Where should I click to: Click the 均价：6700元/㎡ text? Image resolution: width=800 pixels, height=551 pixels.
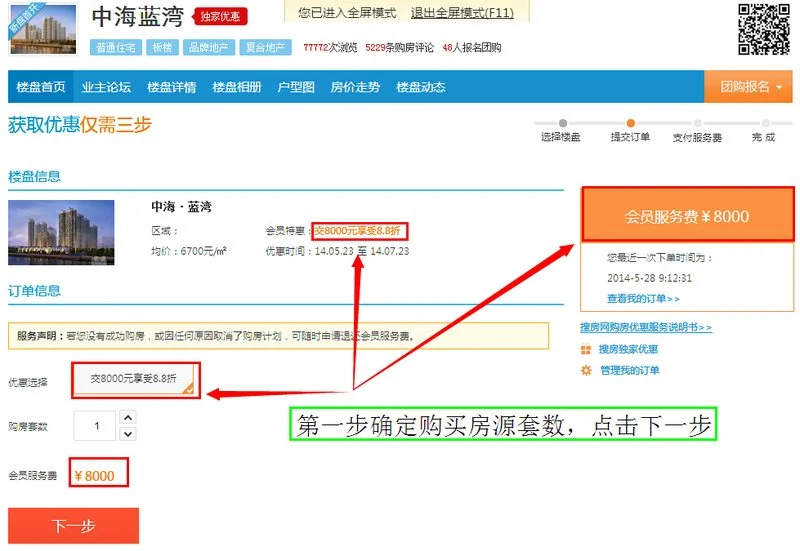click(x=189, y=251)
